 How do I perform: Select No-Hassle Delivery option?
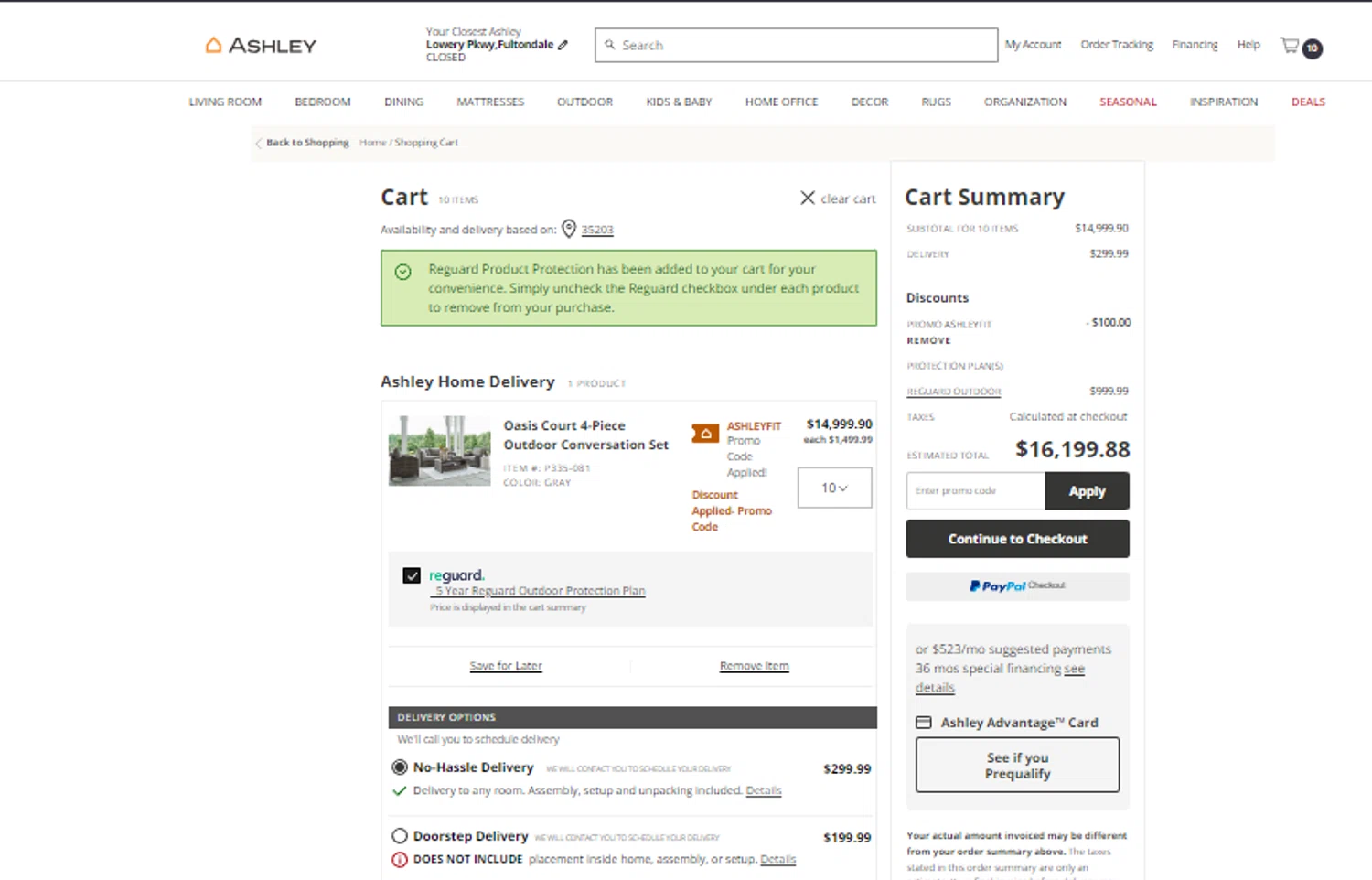tap(400, 767)
